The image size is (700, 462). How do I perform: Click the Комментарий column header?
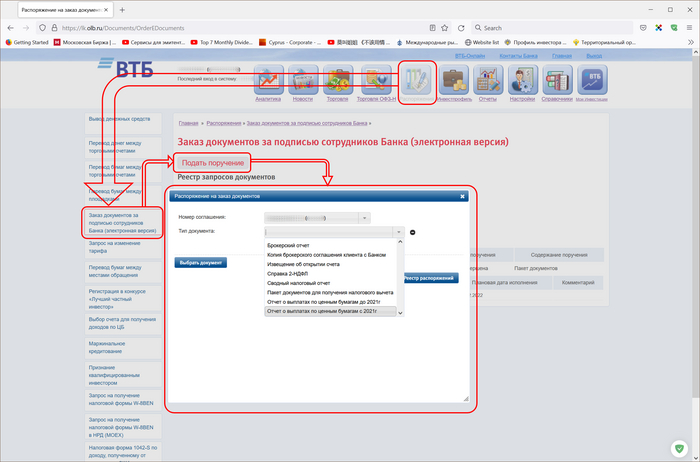pos(578,283)
